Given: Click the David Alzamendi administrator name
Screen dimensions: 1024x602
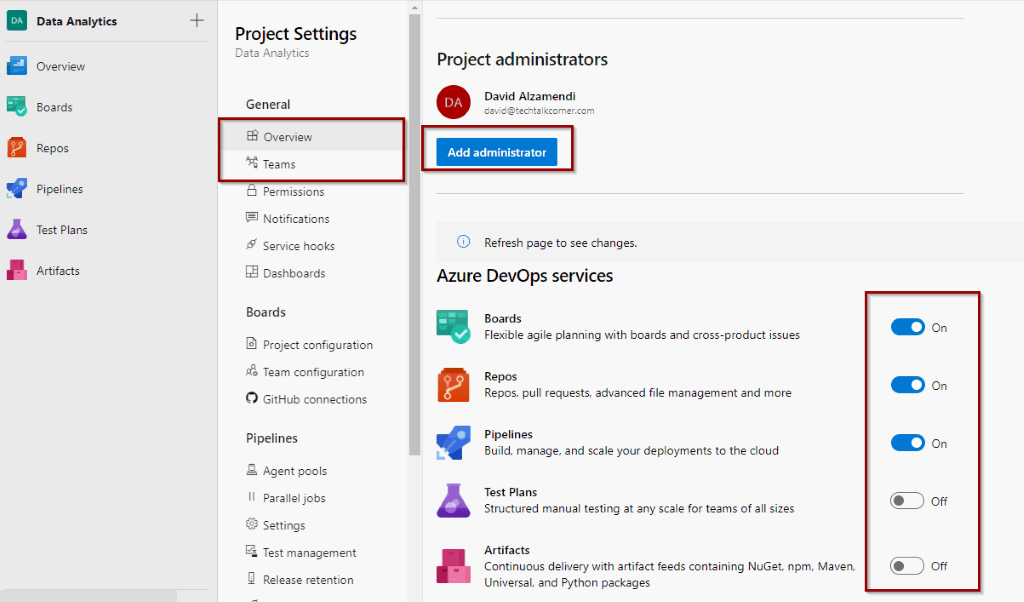Looking at the screenshot, I should pos(530,96).
